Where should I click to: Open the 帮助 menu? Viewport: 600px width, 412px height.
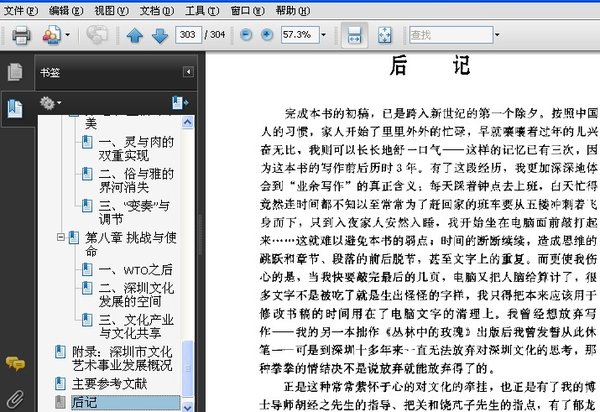click(293, 10)
